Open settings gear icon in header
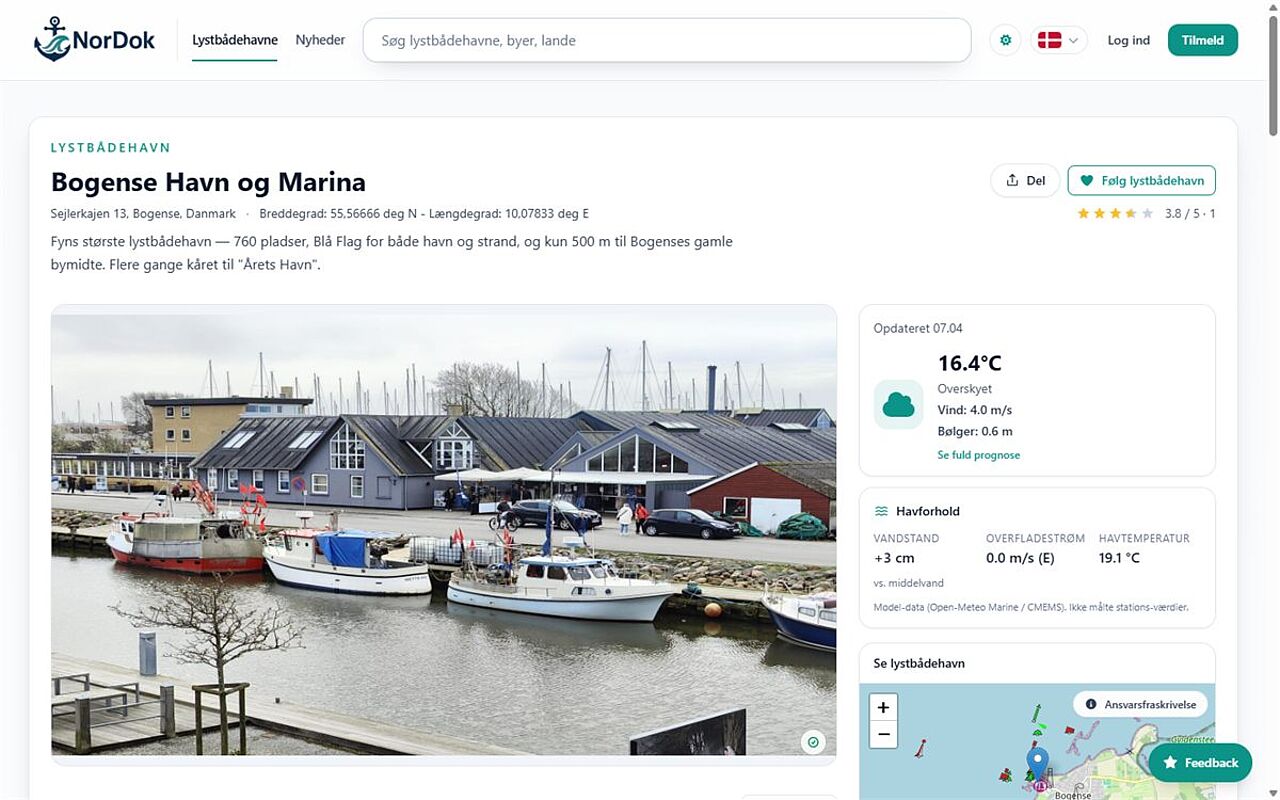Screen dimensions: 1280x800 tap(1005, 40)
